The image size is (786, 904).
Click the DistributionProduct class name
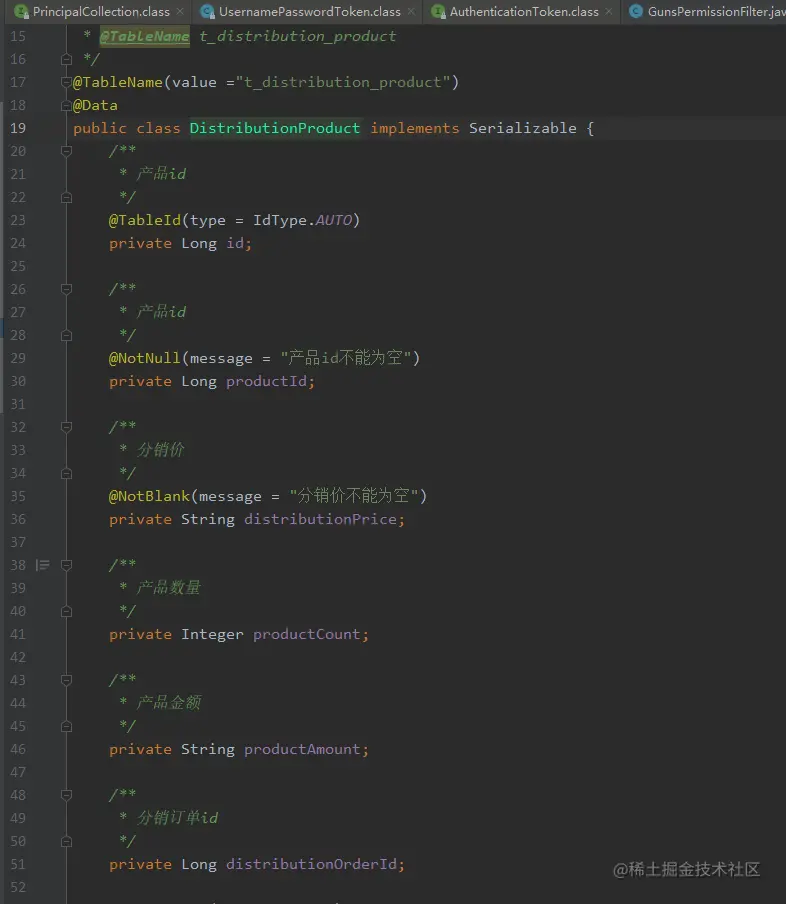point(274,128)
